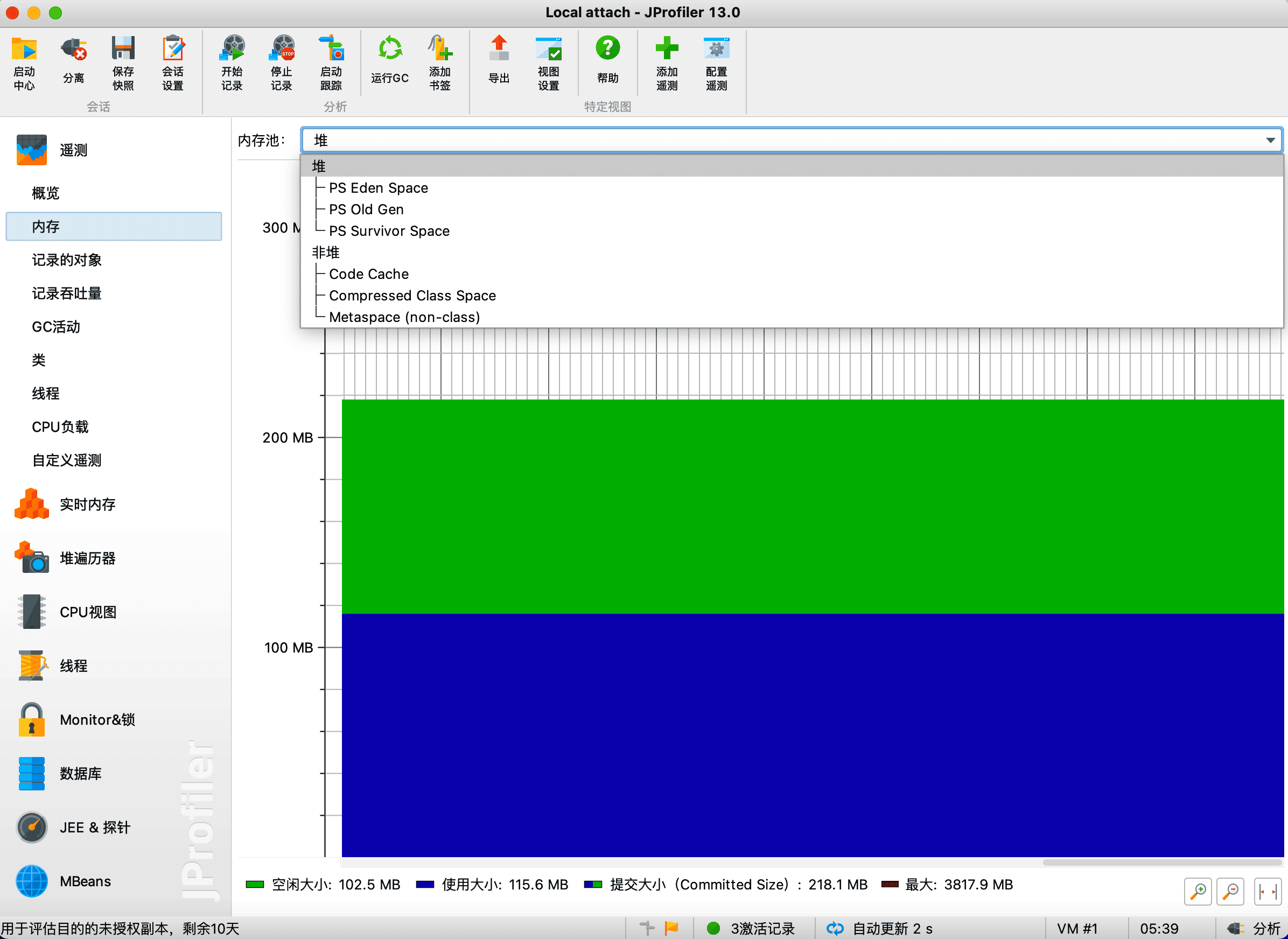The width and height of the screenshot is (1288, 939).
Task: Choose Metaspace (non-class) in pool list
Action: (404, 317)
